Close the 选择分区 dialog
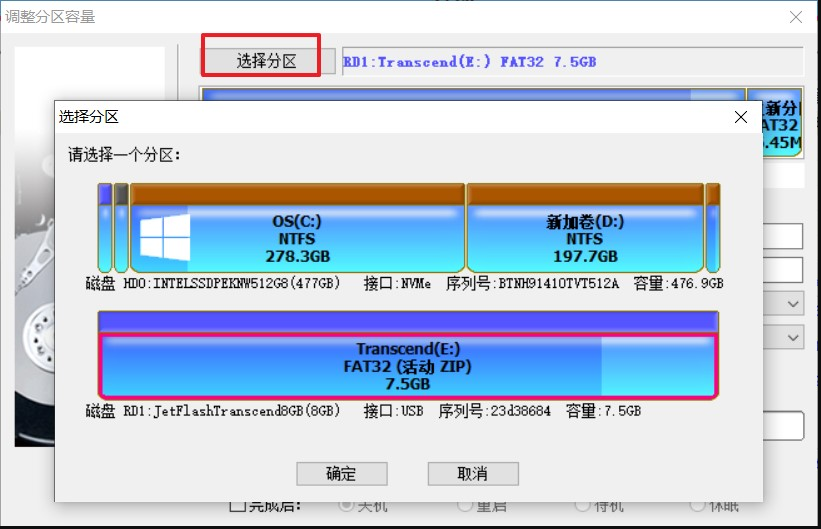 [x=741, y=117]
